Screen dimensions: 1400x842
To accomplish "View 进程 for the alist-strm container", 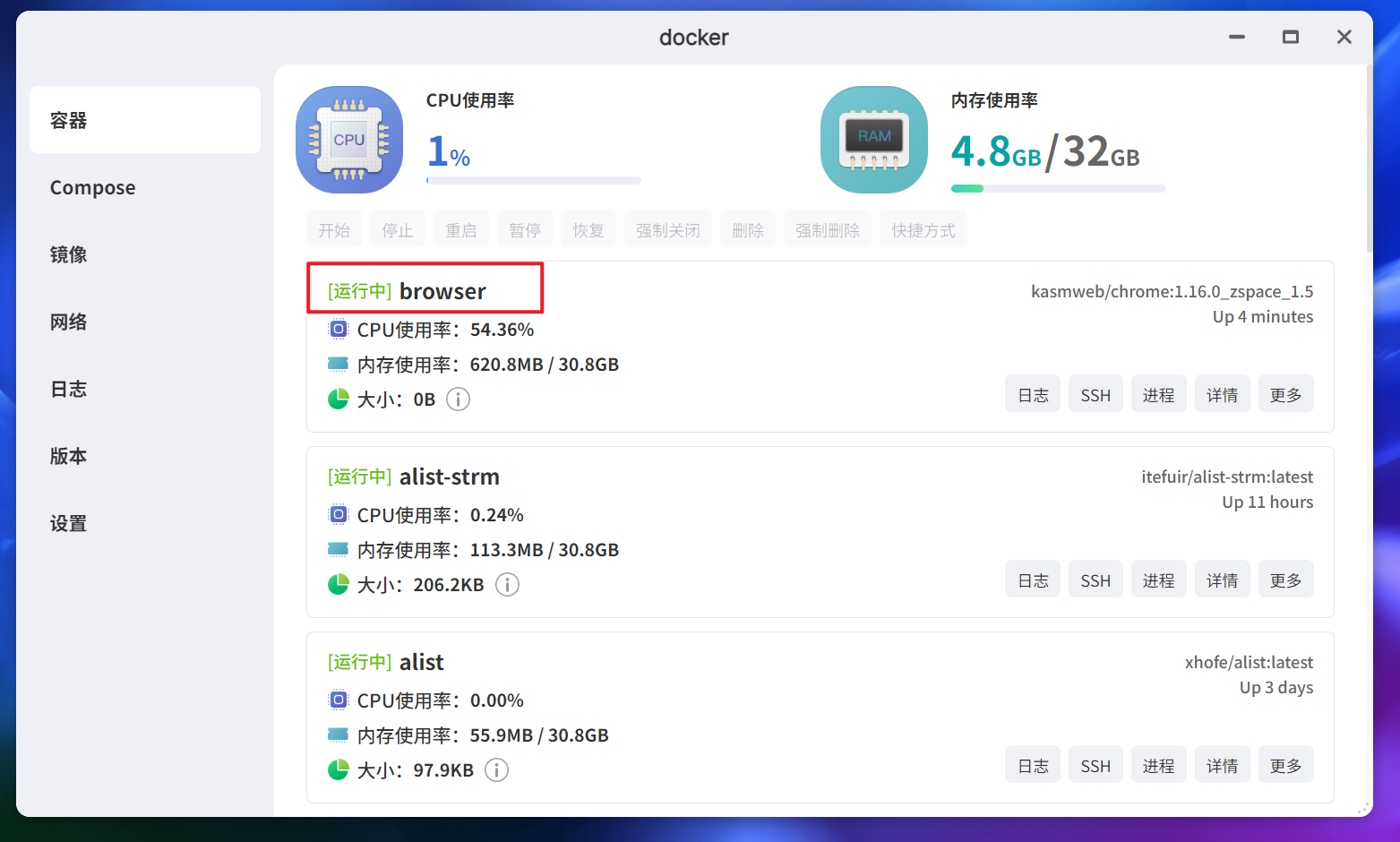I will [1158, 580].
